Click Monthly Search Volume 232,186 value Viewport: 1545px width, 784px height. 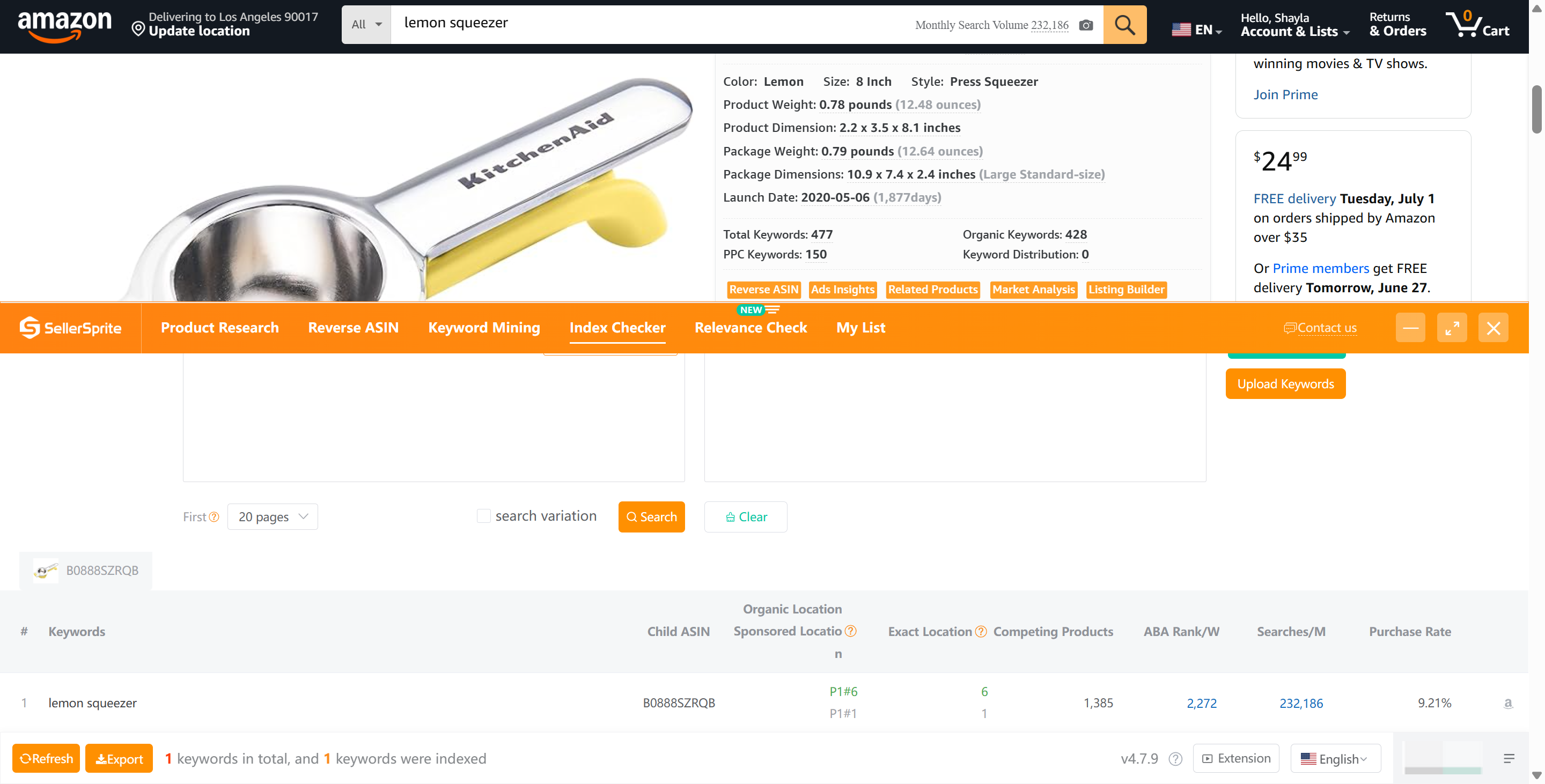tap(1050, 25)
